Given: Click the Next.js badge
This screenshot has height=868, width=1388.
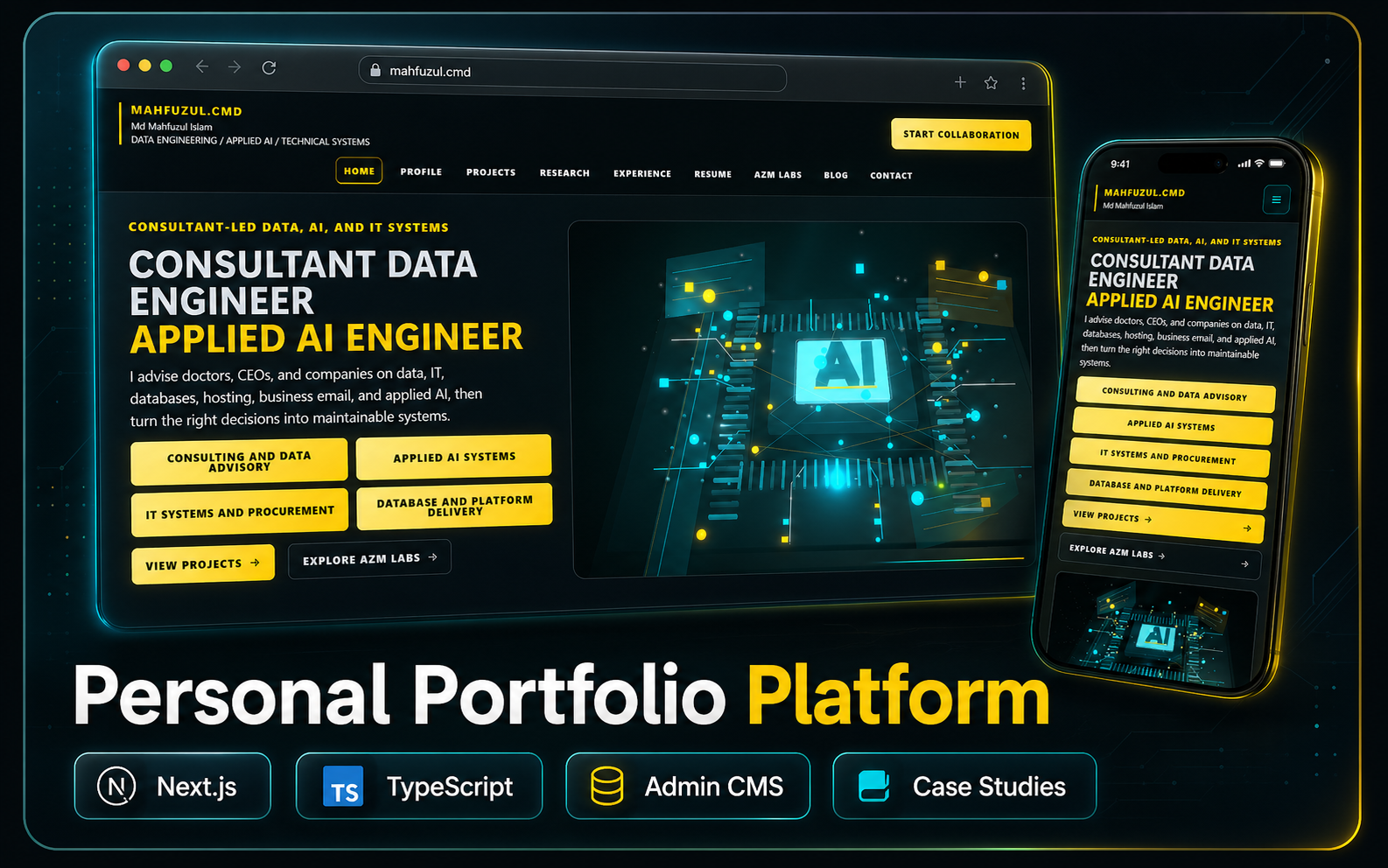Looking at the screenshot, I should (172, 786).
